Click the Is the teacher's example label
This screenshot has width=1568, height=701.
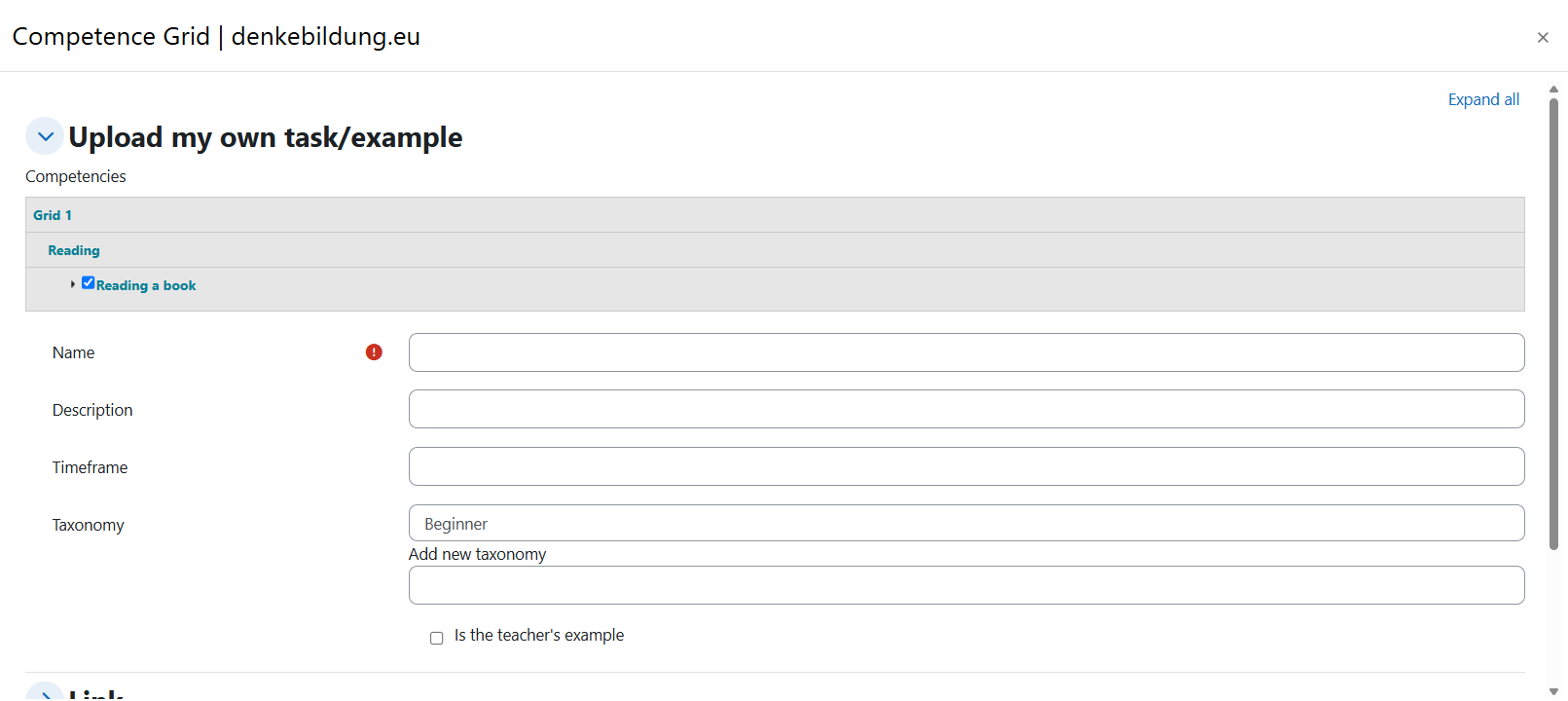coord(538,635)
